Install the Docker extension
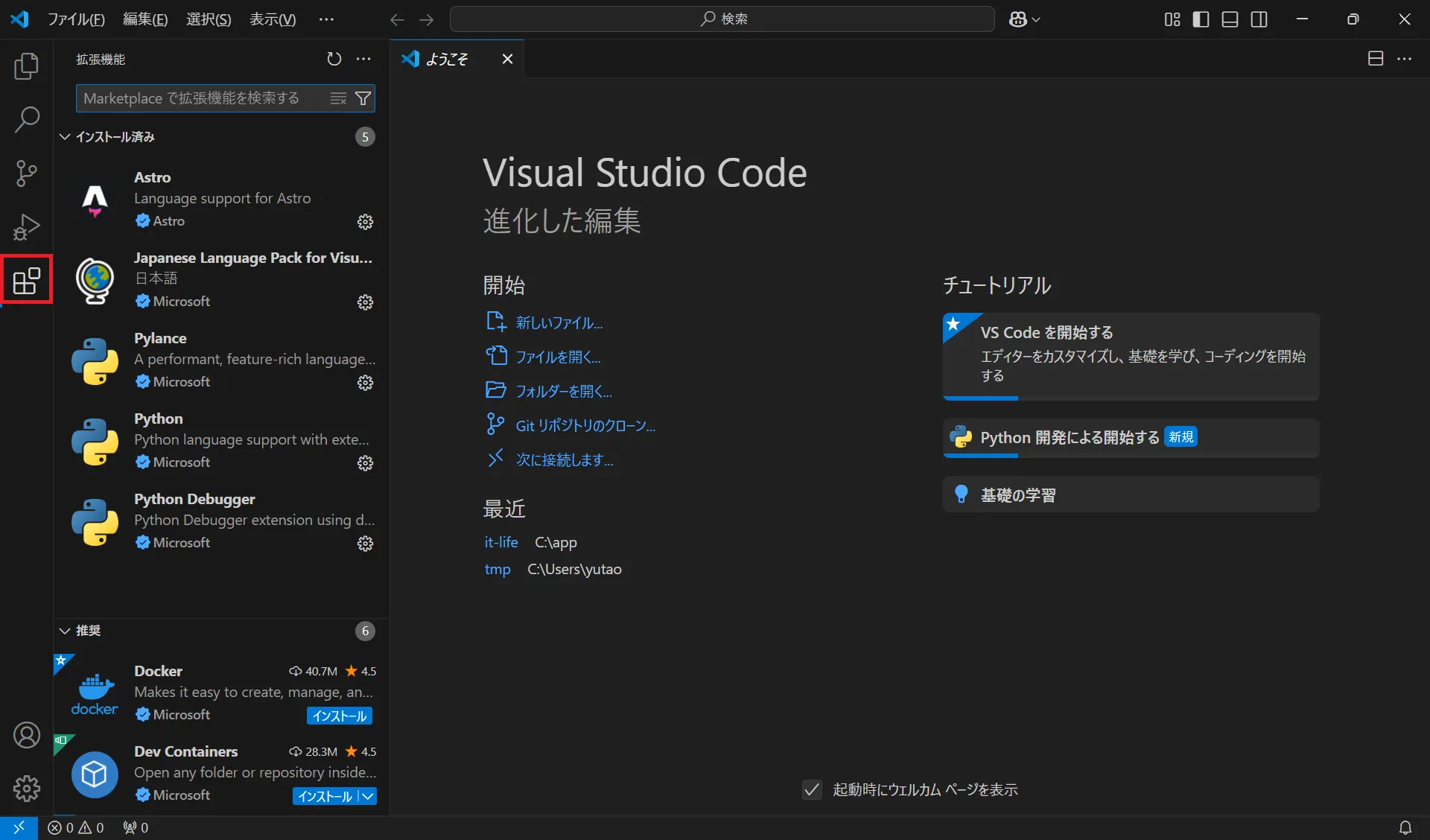This screenshot has width=1430, height=840. click(340, 716)
